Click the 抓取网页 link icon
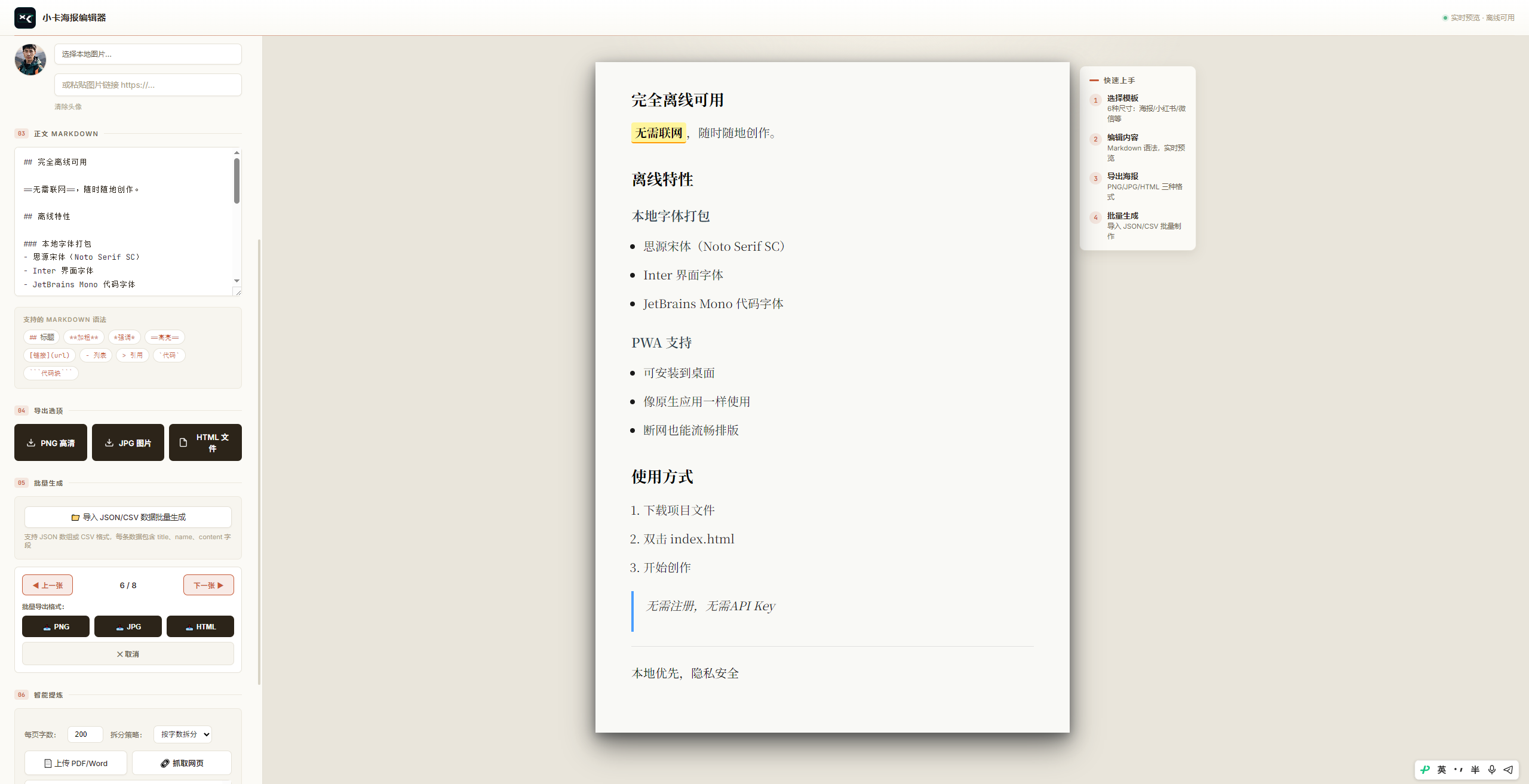Screen dimensions: 1529x784 pyautogui.click(x=165, y=763)
